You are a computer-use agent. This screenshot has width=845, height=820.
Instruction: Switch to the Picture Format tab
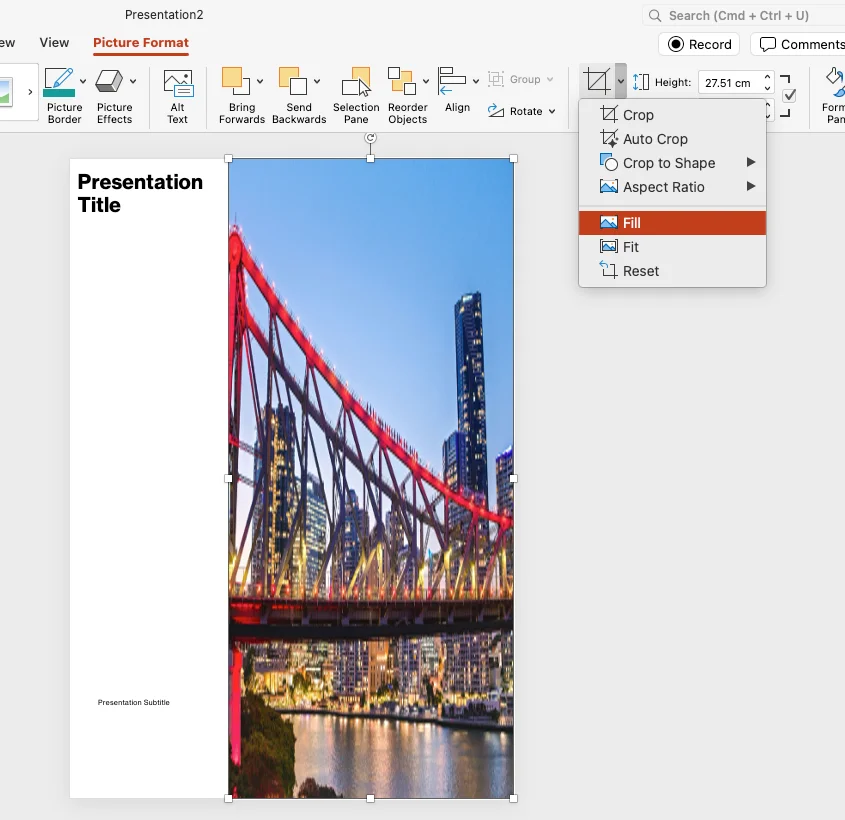[141, 43]
